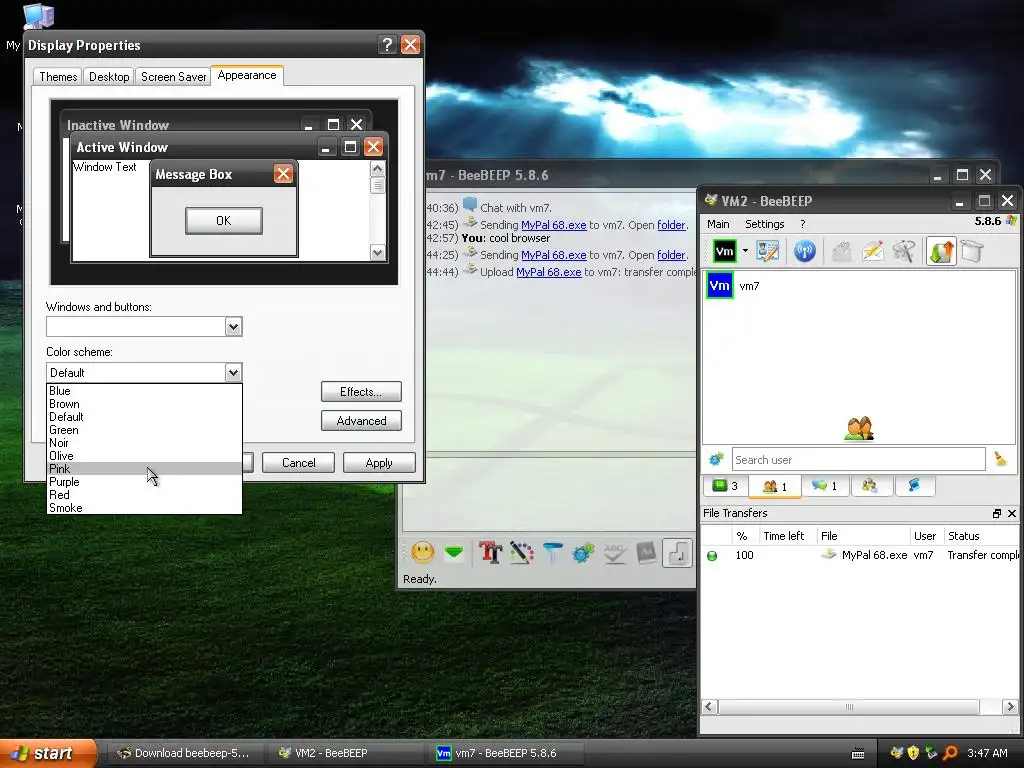
Task: Expand the status arrow beside the Vm profile icon
Action: pos(745,251)
